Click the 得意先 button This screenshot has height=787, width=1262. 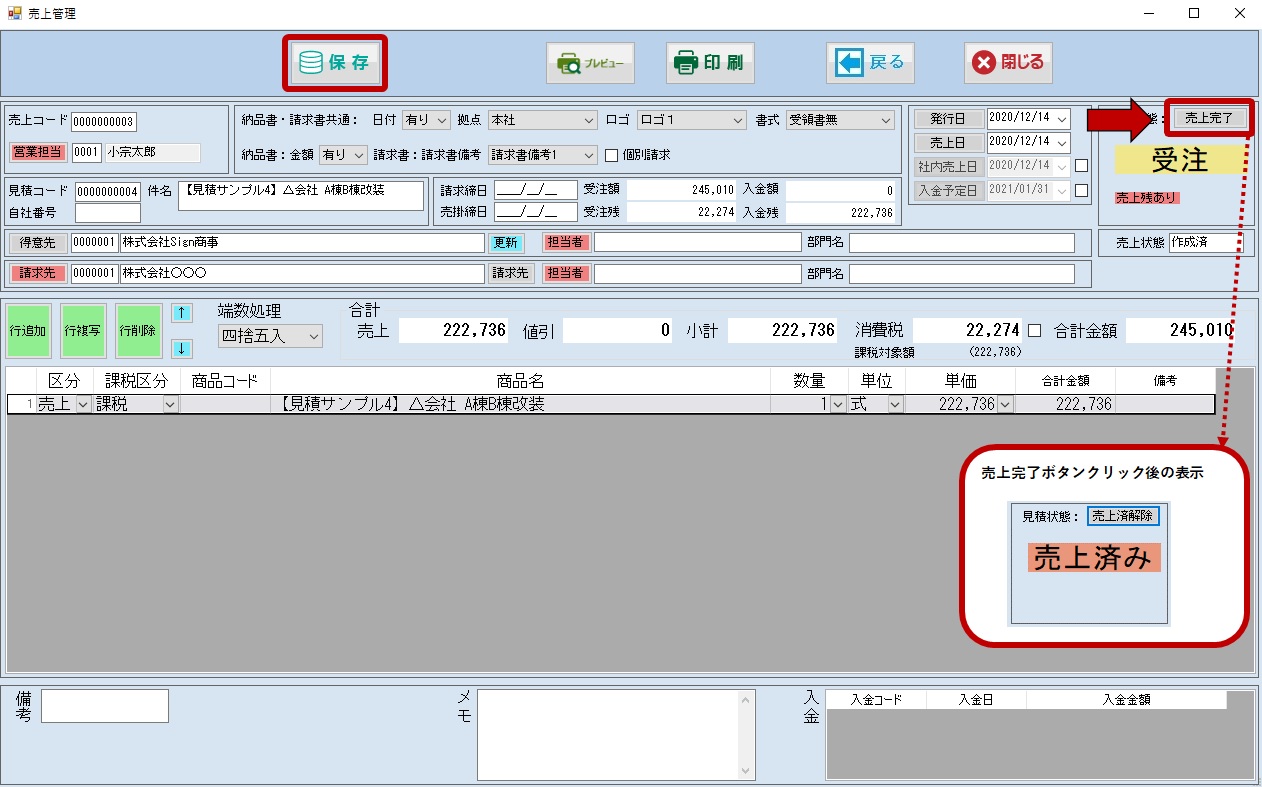pyautogui.click(x=38, y=243)
